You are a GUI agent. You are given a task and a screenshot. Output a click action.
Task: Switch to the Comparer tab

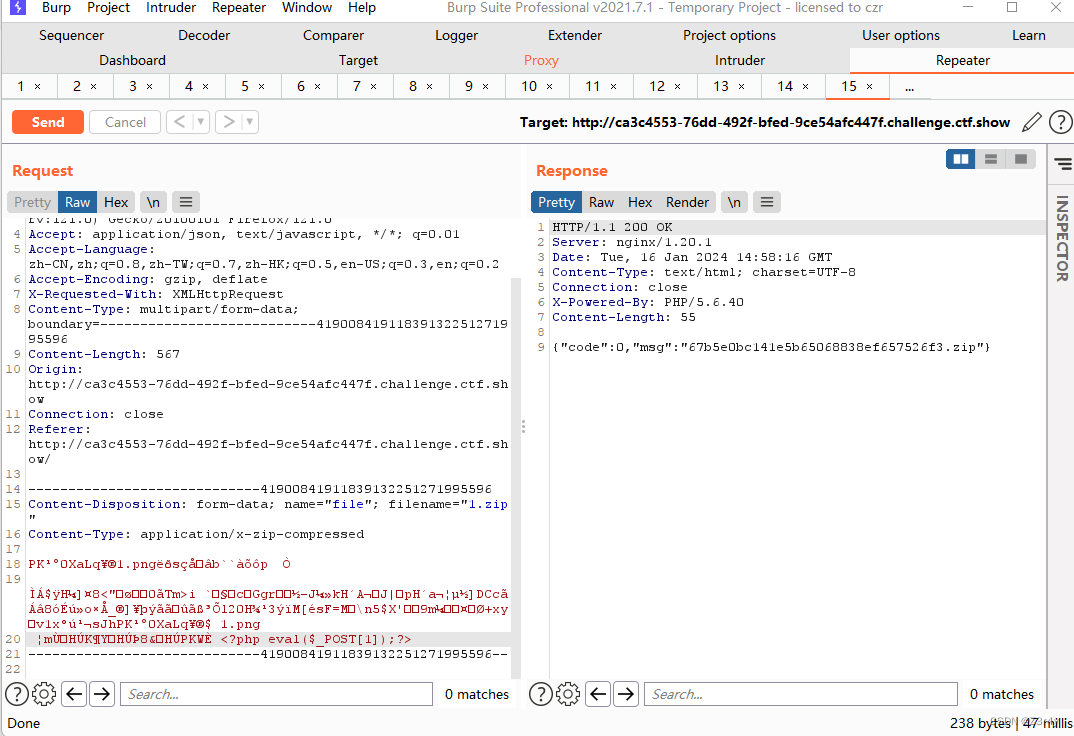334,35
